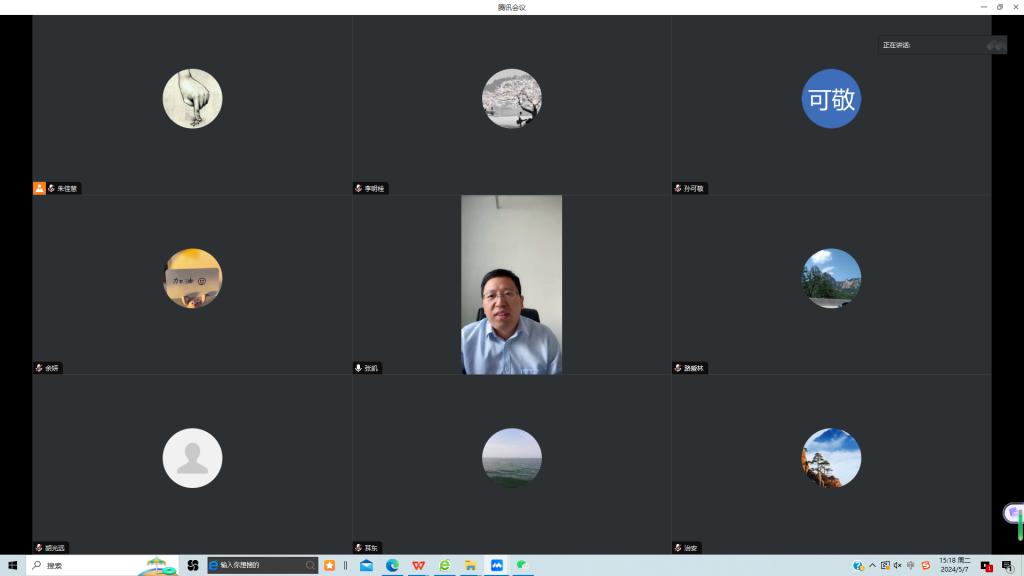The image size is (1024, 576).
Task: Open Tencent Meeting from the taskbar
Action: 497,565
